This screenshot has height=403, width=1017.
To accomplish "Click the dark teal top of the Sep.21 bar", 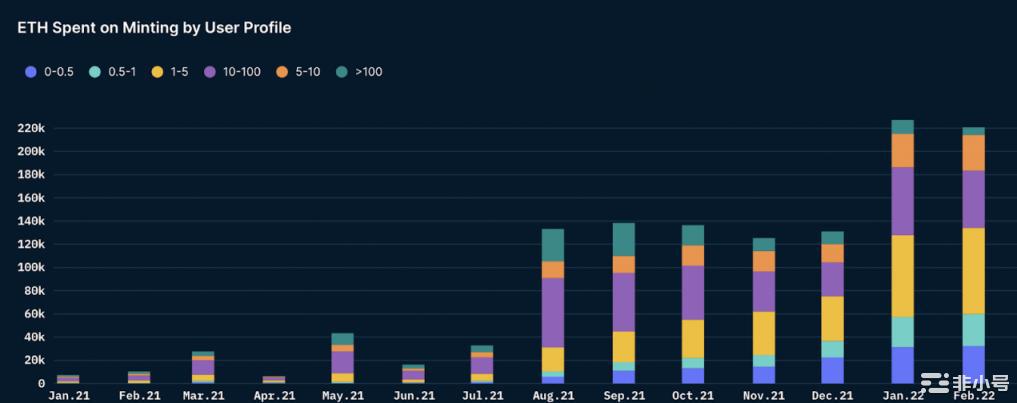I will pyautogui.click(x=623, y=239).
